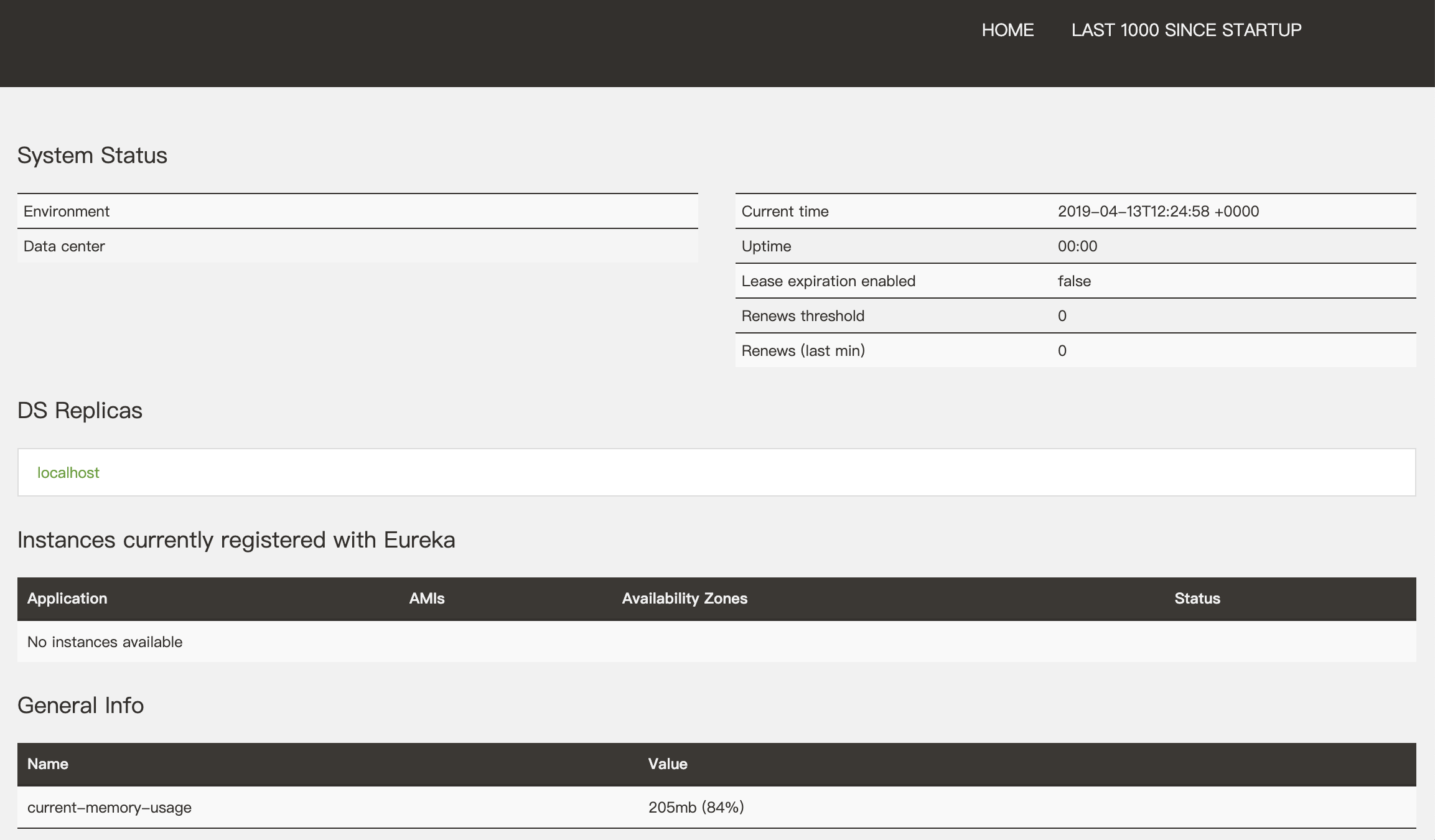Click the System Status heading
Image resolution: width=1435 pixels, height=840 pixels.
tap(92, 156)
